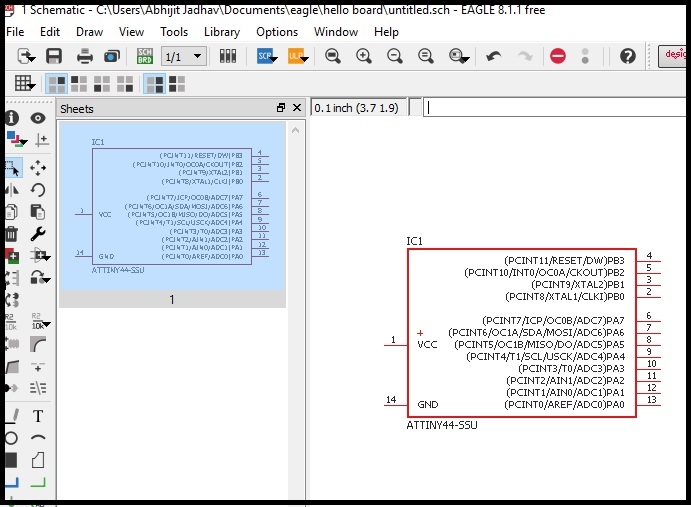Select the Value 10k tool

coord(41,322)
